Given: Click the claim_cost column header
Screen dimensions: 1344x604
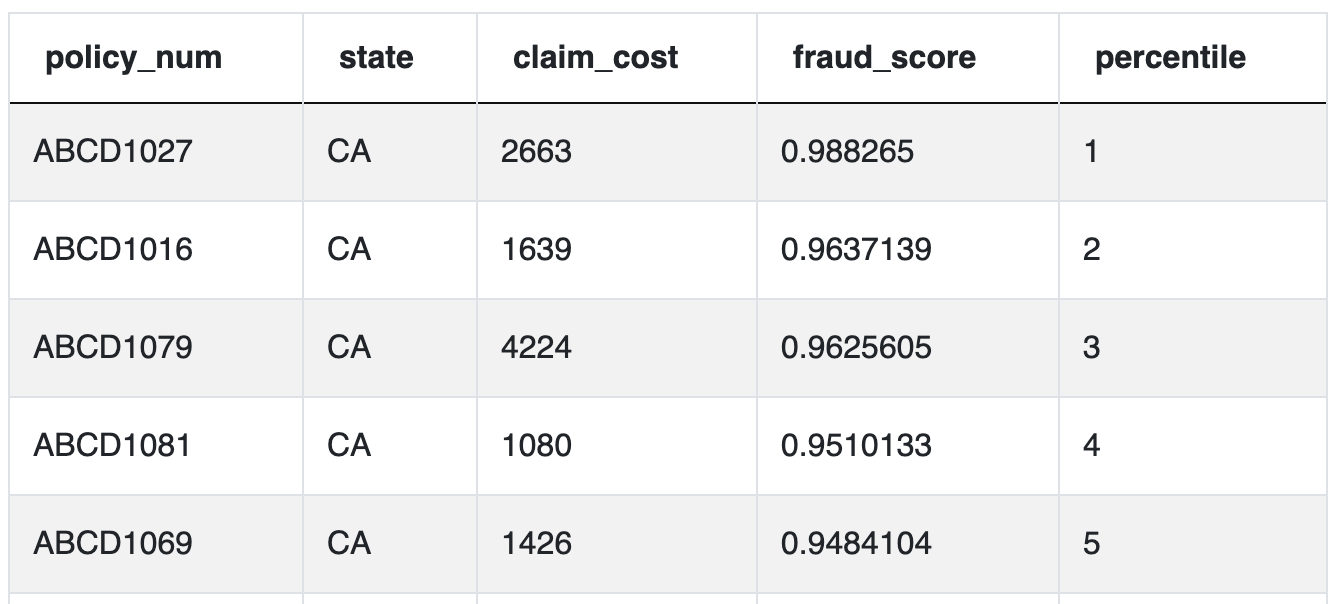Looking at the screenshot, I should click(596, 58).
